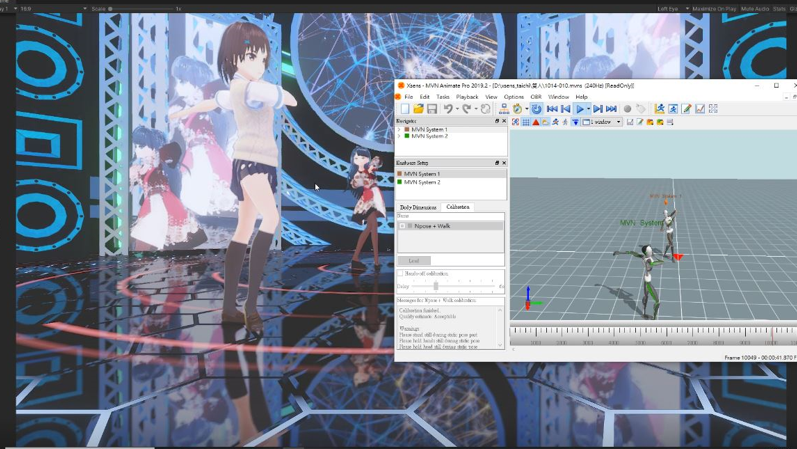797x449 pixels.
Task: Open the running figure graph icon
Action: [x=659, y=109]
